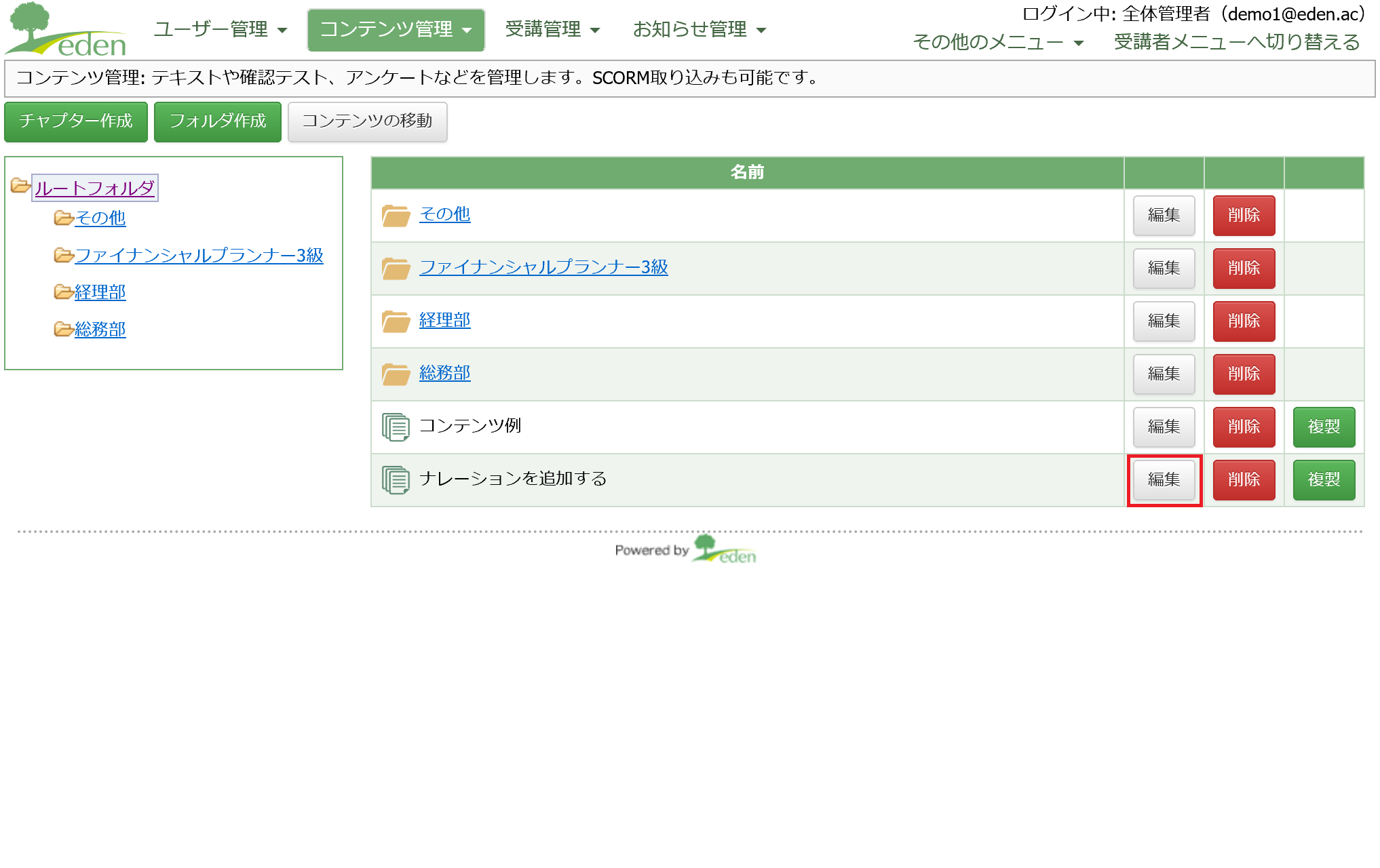Open その他のメニュー dropdown

(x=997, y=43)
